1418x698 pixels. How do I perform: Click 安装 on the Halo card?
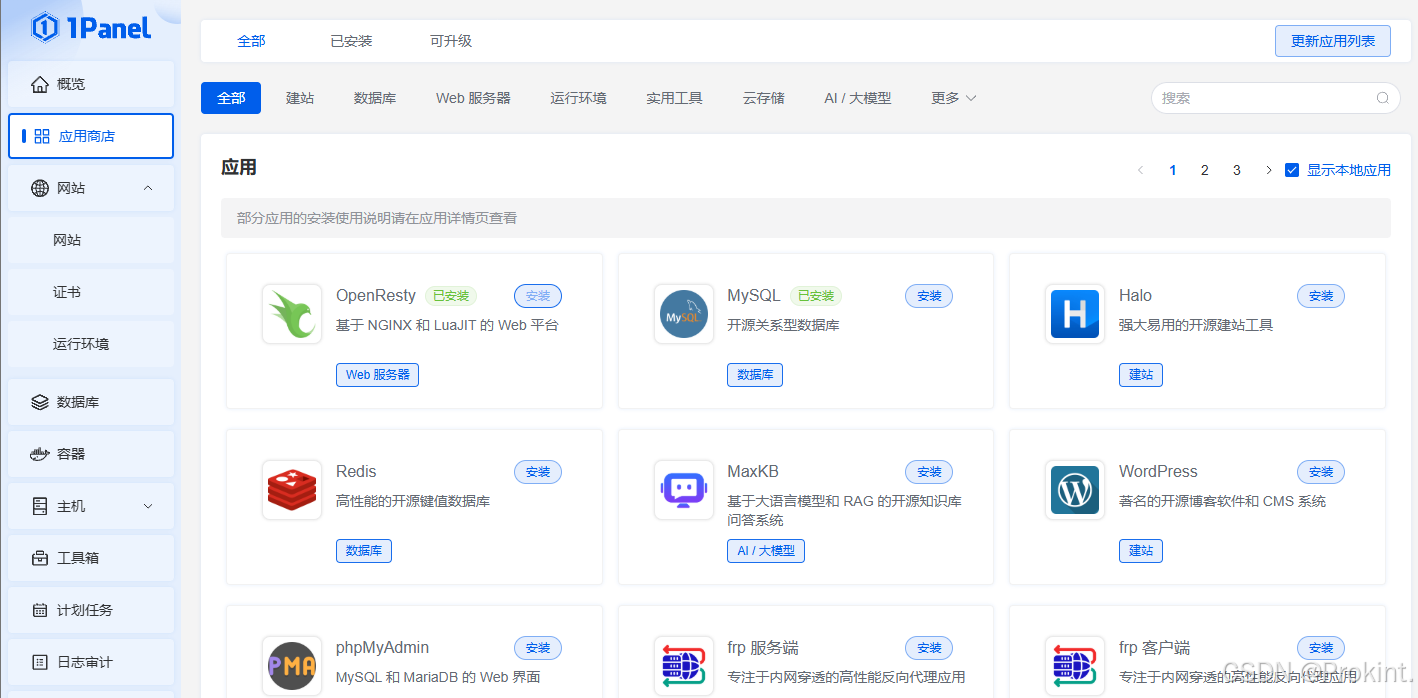coord(1321,296)
